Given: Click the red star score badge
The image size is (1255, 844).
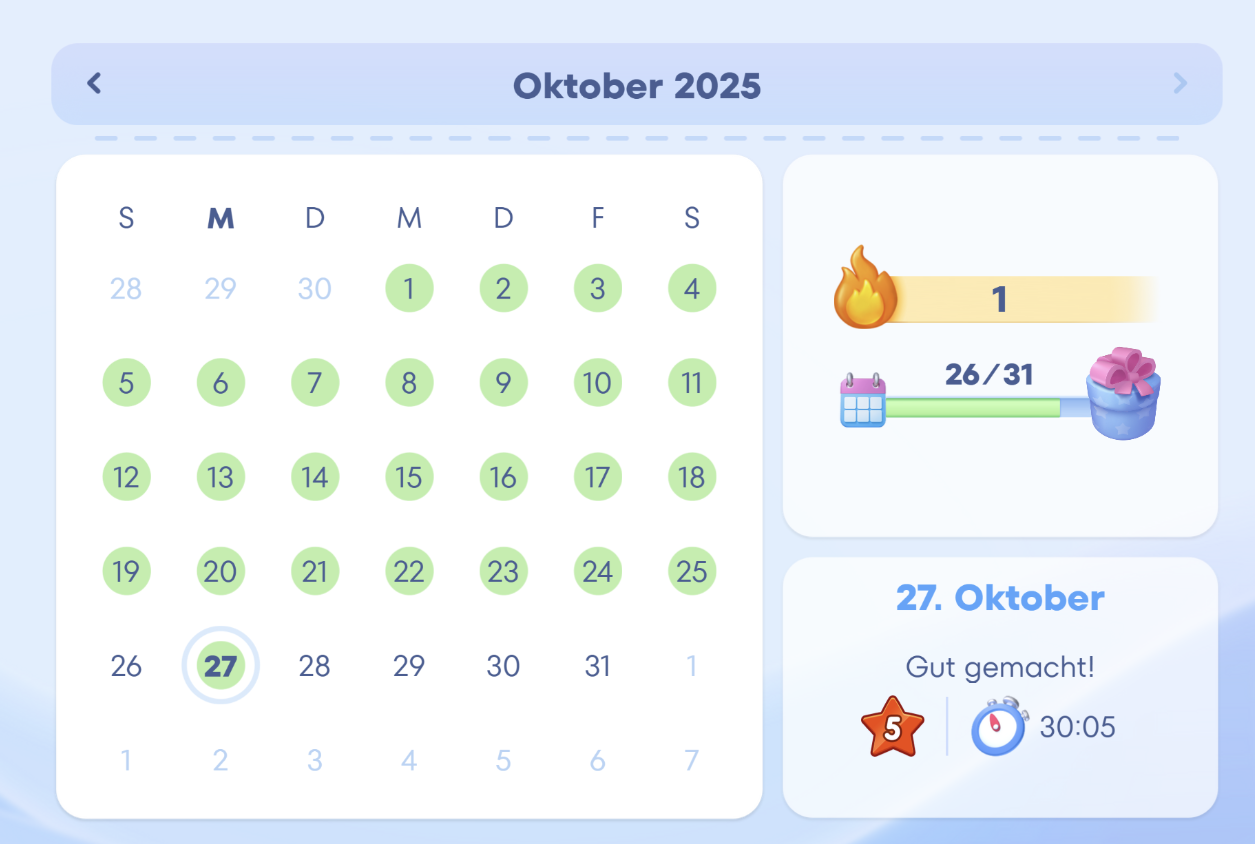Looking at the screenshot, I should tap(893, 727).
